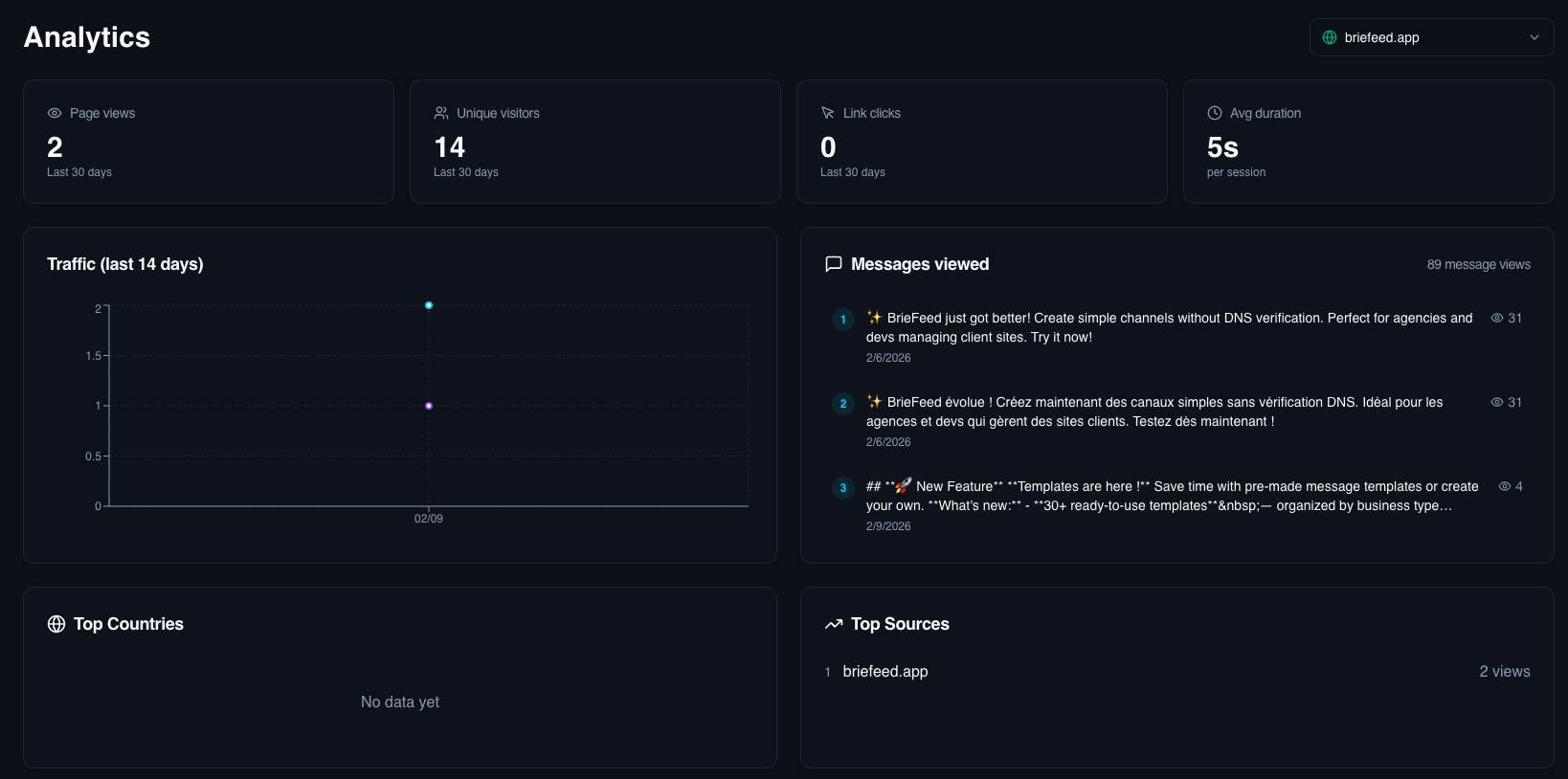
Task: Click the globe icon beside briefeed.app
Action: tap(1330, 37)
